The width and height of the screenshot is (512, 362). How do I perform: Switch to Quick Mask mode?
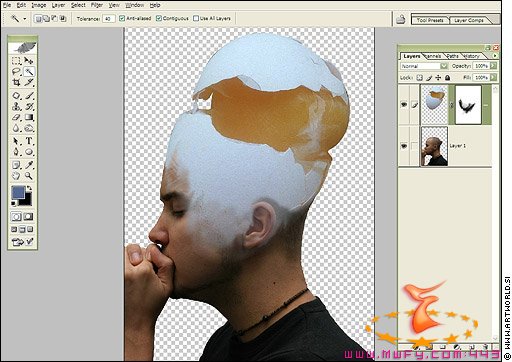tap(29, 217)
